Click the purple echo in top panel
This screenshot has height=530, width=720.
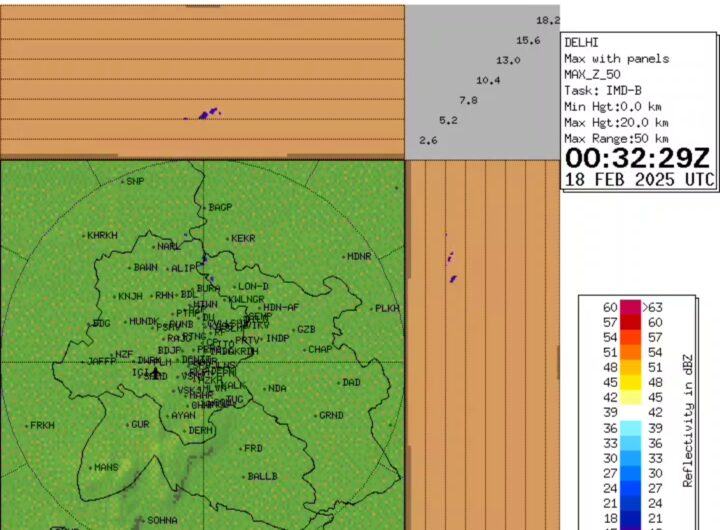[x=207, y=114]
